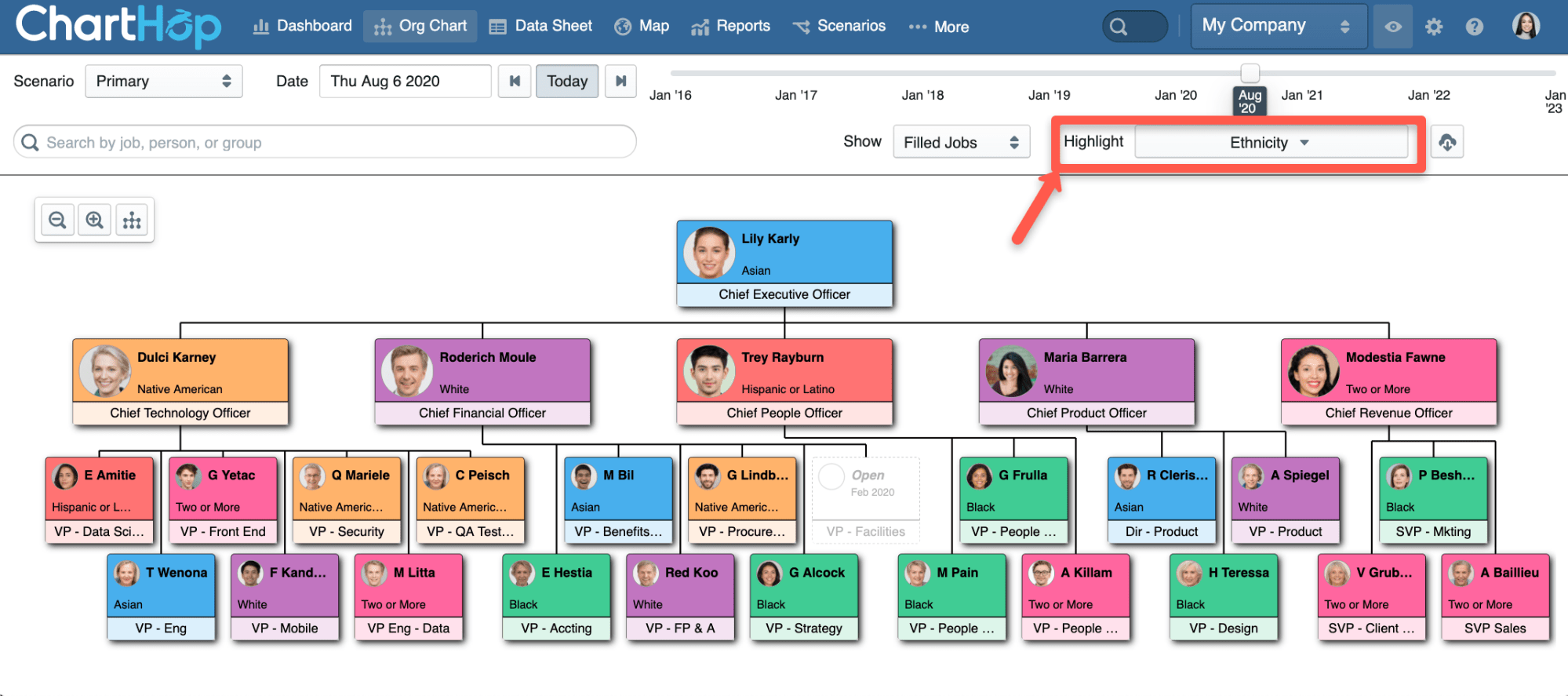Click the date field Thu Aug 6 2020
The image size is (1568, 696).
(405, 81)
